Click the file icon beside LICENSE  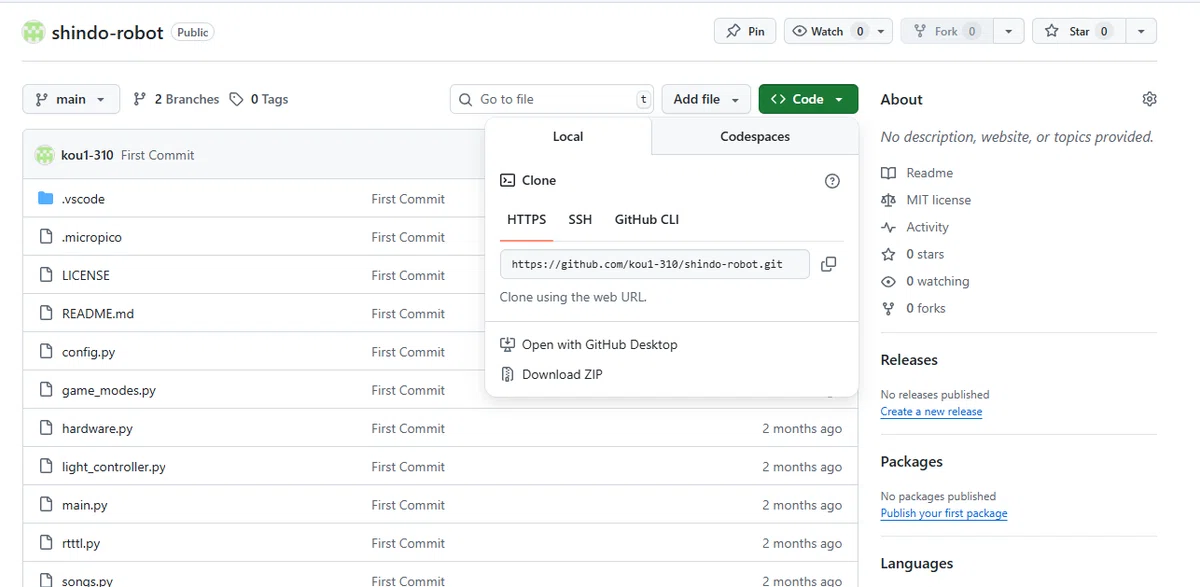click(45, 275)
